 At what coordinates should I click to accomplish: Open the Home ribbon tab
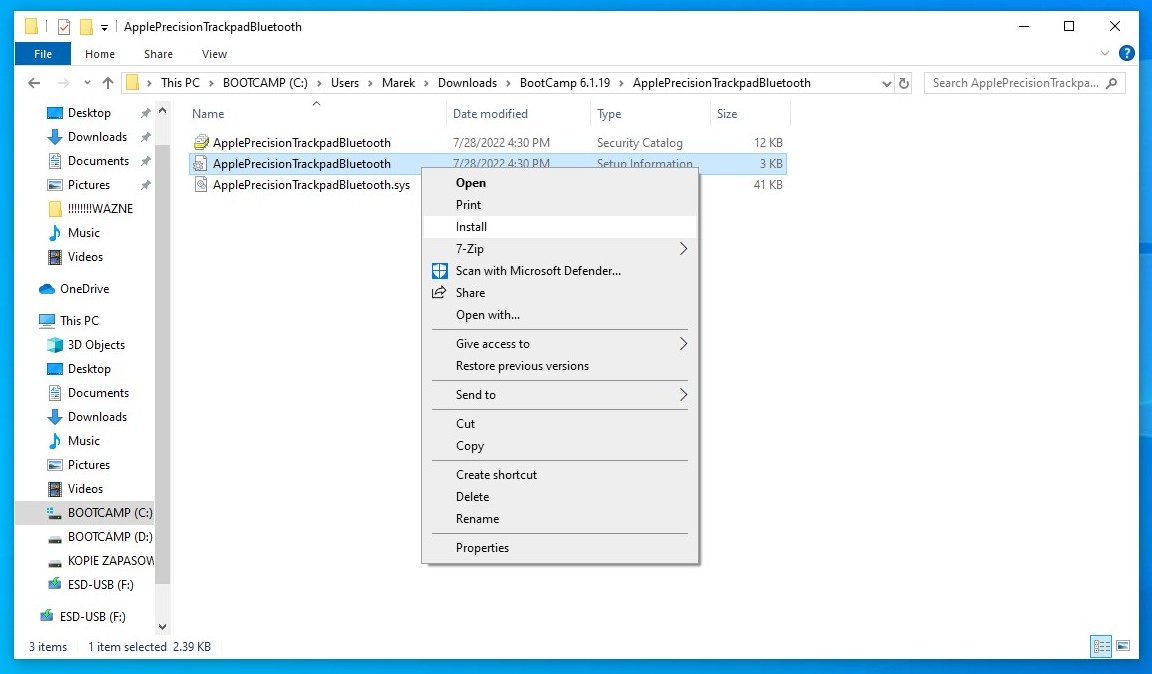point(100,54)
